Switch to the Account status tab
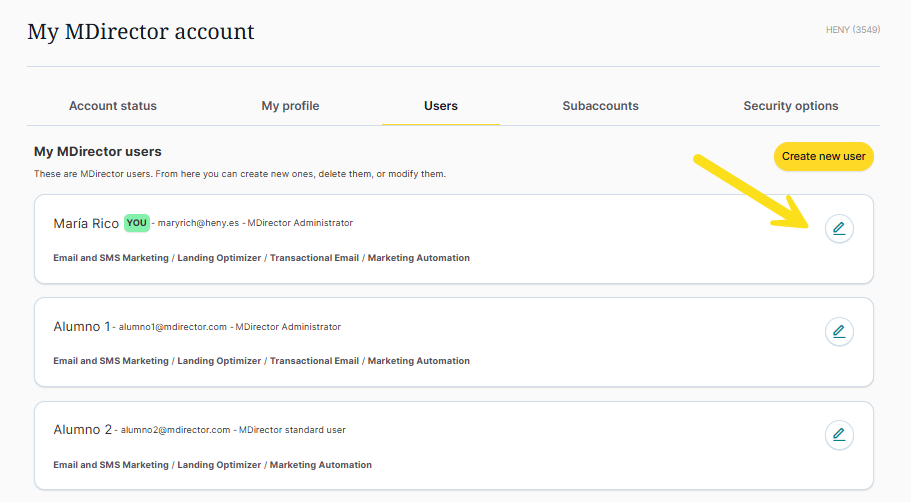This screenshot has width=911, height=502. [x=113, y=106]
